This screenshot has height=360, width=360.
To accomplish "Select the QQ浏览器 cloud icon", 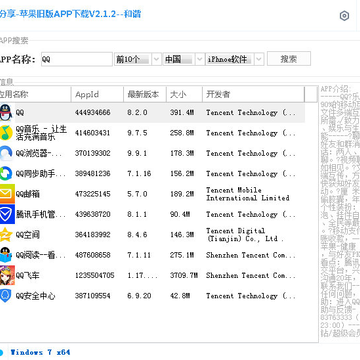I will pos(6,153).
